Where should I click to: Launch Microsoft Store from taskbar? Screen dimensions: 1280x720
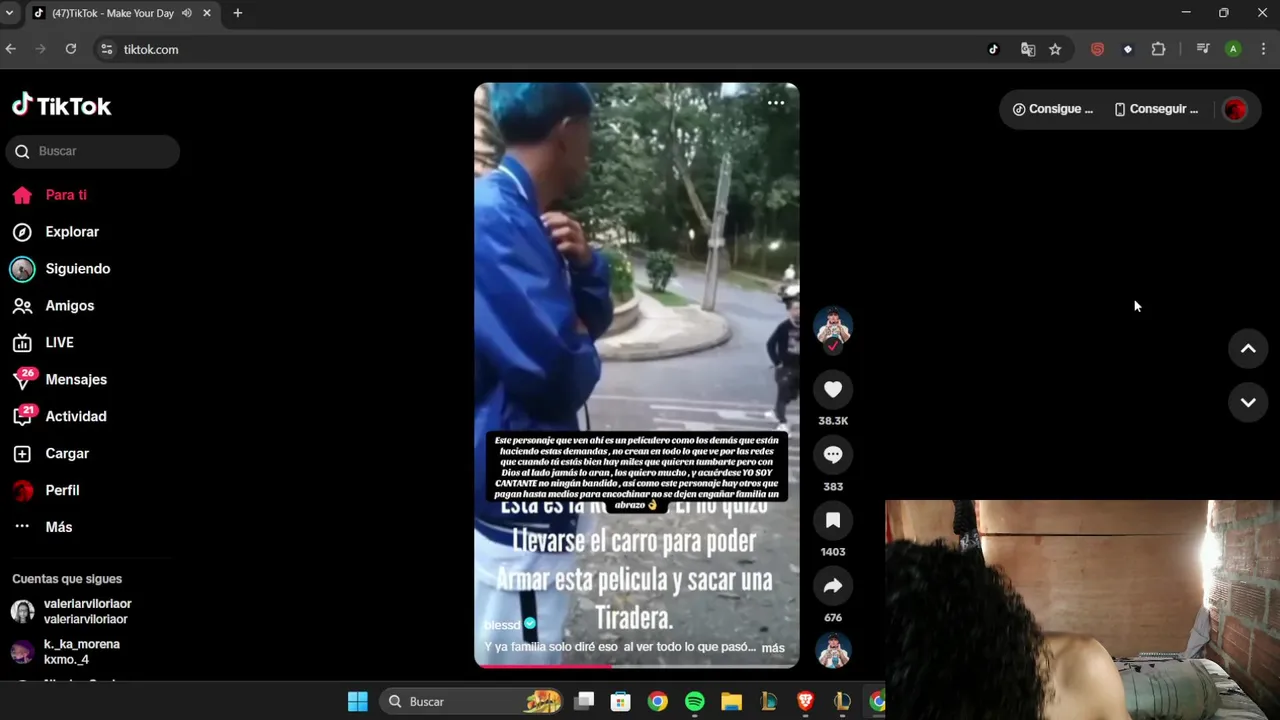tap(621, 701)
